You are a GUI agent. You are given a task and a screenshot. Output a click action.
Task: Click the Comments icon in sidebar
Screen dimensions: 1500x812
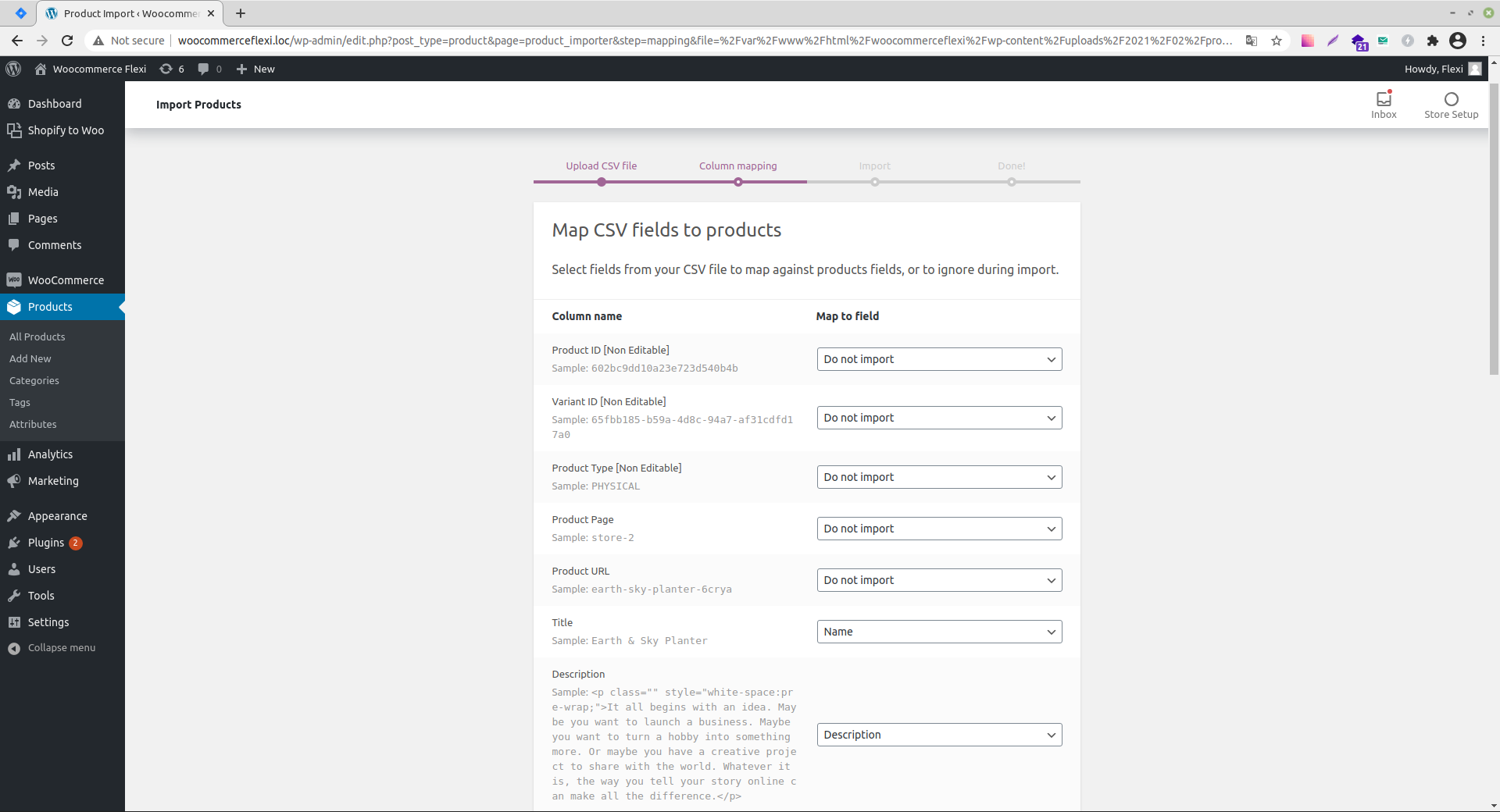(x=14, y=245)
